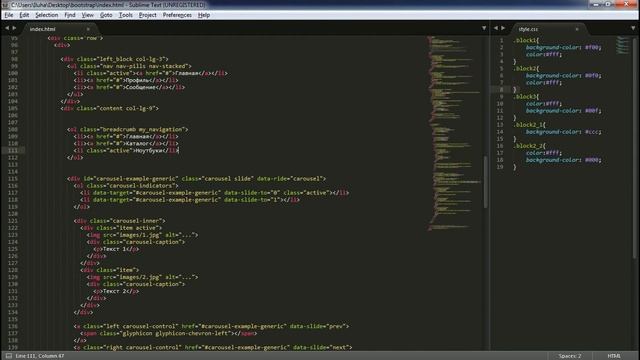The width and height of the screenshot is (640, 360).
Task: Open the Find menu
Action: tap(70, 15)
